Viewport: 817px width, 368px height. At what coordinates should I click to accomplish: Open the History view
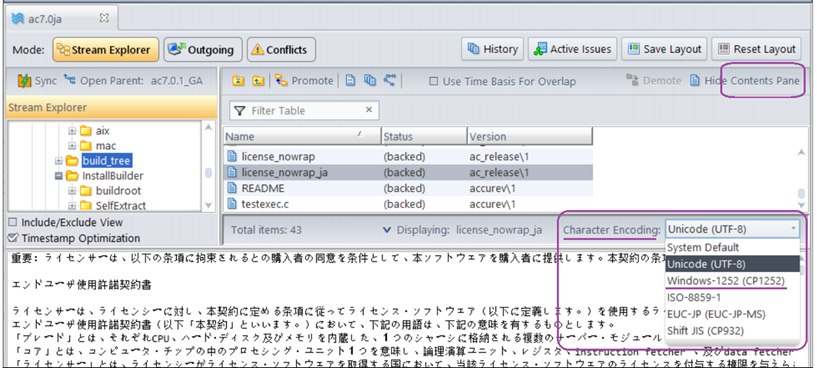click(492, 49)
